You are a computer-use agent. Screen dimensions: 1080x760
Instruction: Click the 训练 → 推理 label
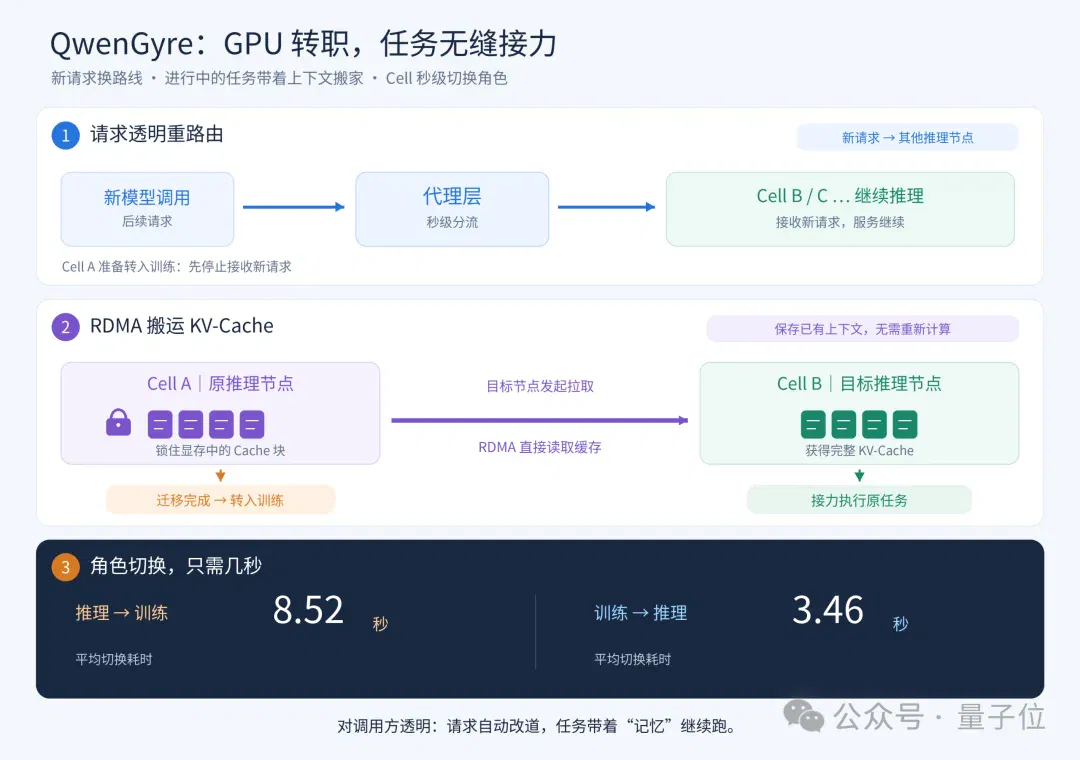click(x=641, y=613)
